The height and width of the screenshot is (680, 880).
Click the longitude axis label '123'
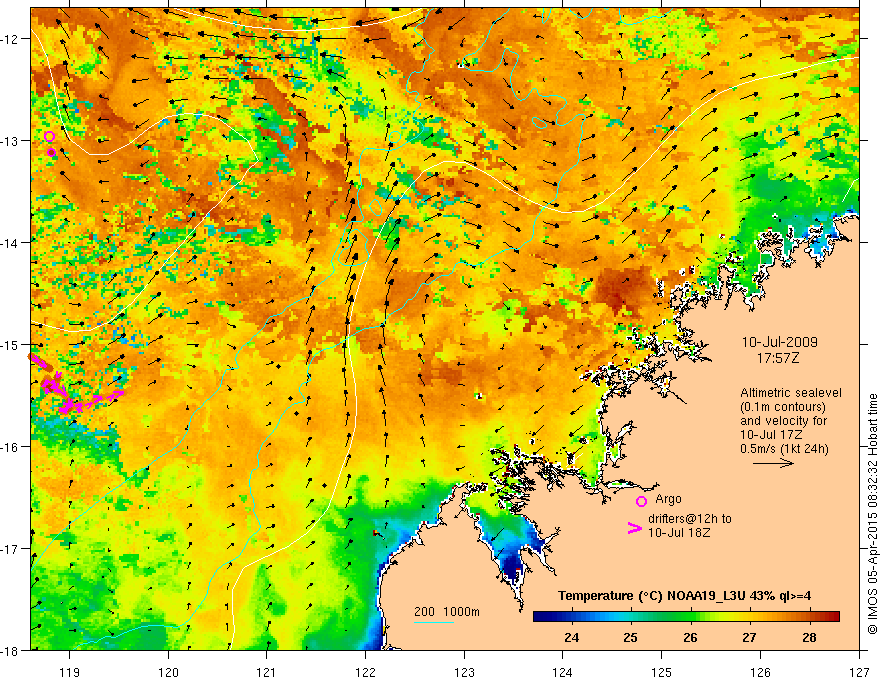tap(464, 672)
